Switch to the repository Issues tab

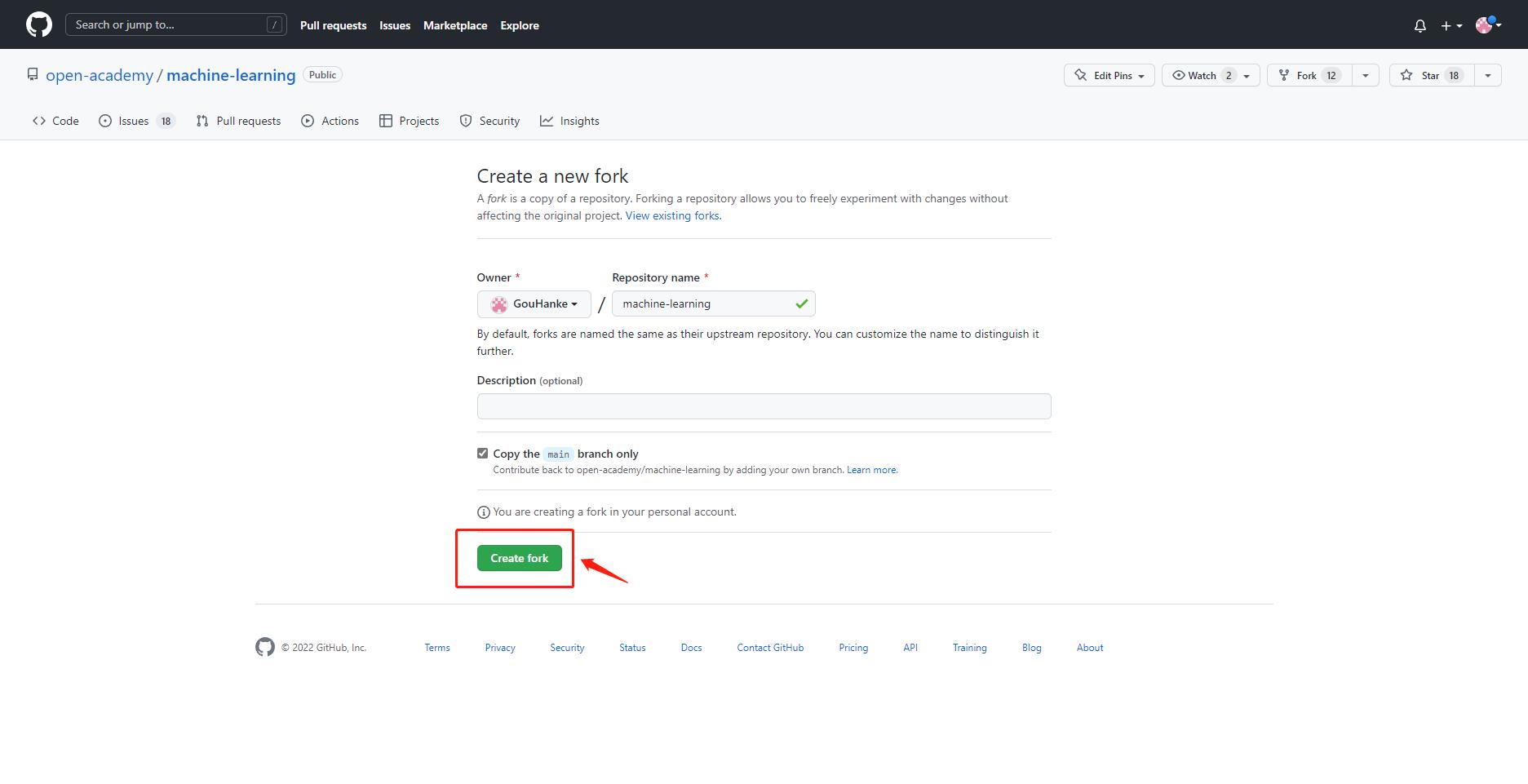click(136, 121)
